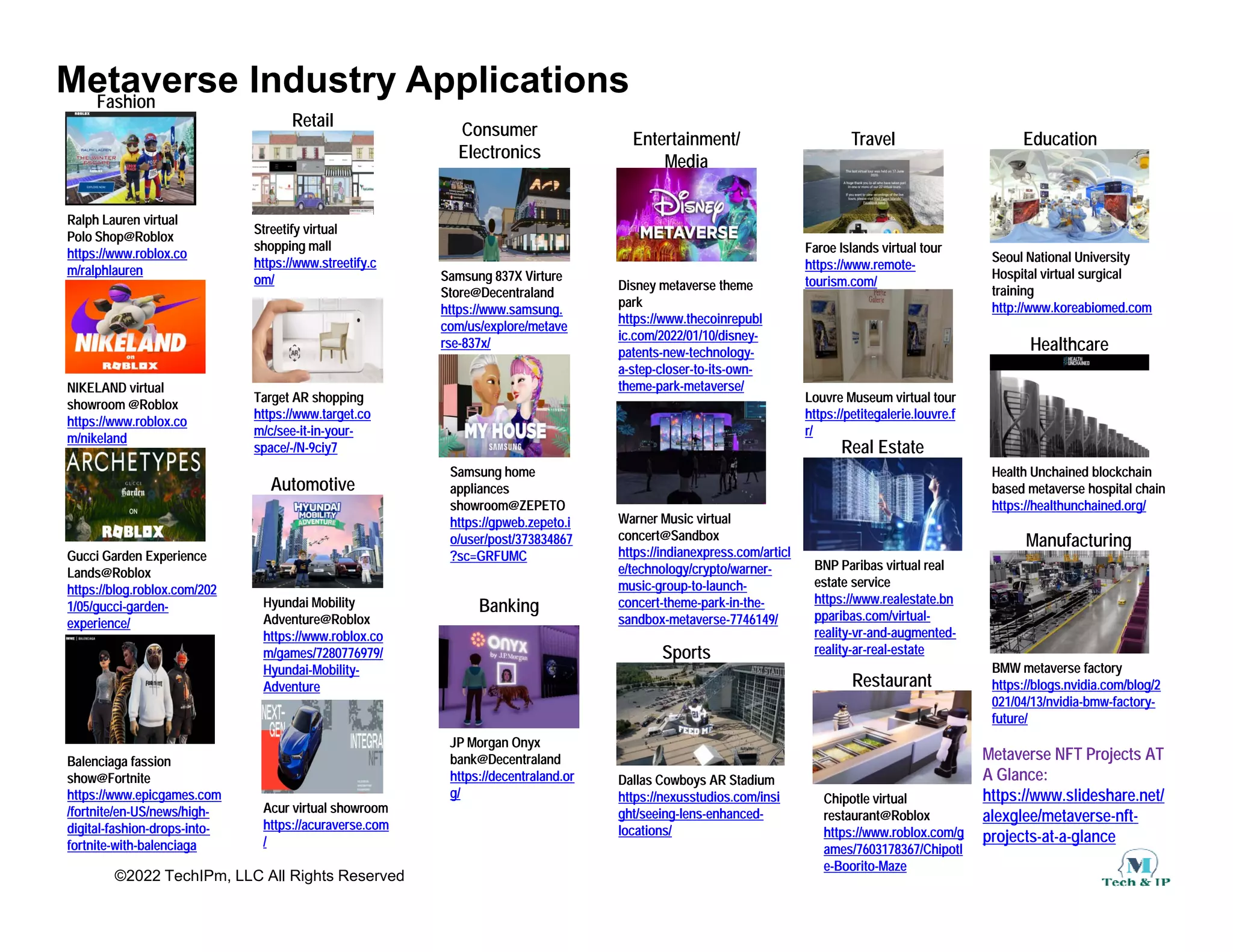Select the Entertainment/Media heading

pos(686,150)
